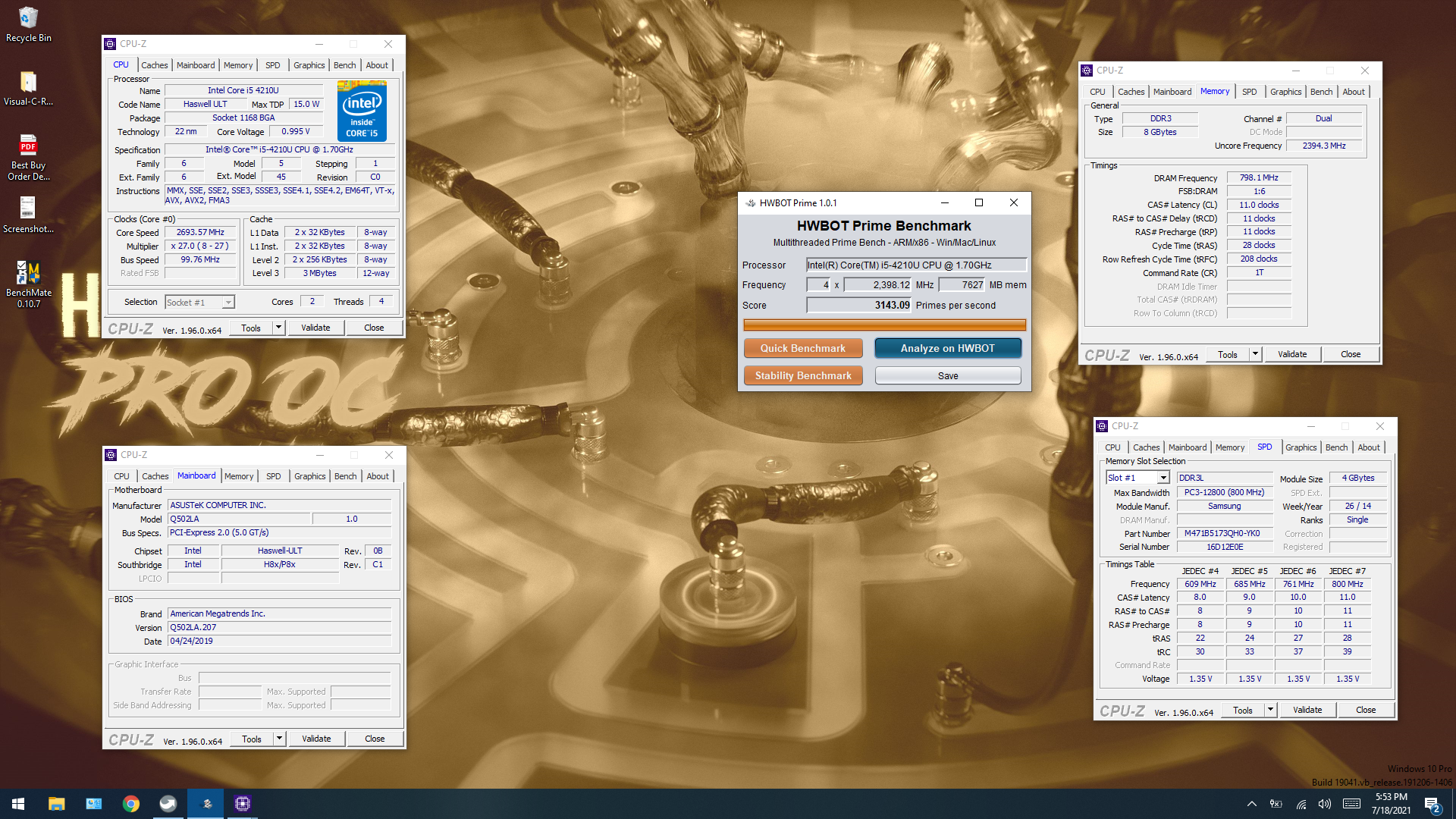The image size is (1456, 819).
Task: Select the Mainboard tab in the SPD window
Action: [1188, 447]
